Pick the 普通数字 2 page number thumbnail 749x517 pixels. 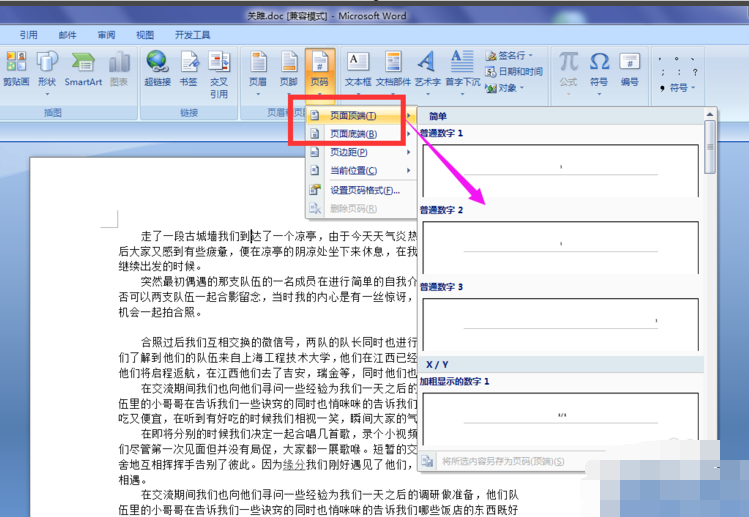pyautogui.click(x=560, y=247)
